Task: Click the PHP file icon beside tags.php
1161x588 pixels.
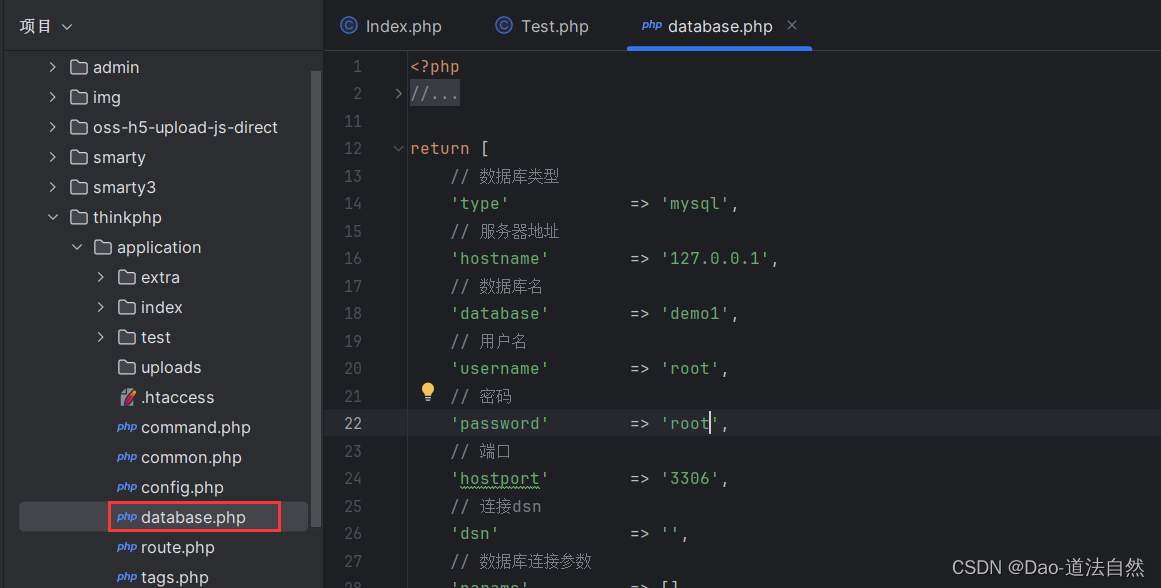Action: 127,577
